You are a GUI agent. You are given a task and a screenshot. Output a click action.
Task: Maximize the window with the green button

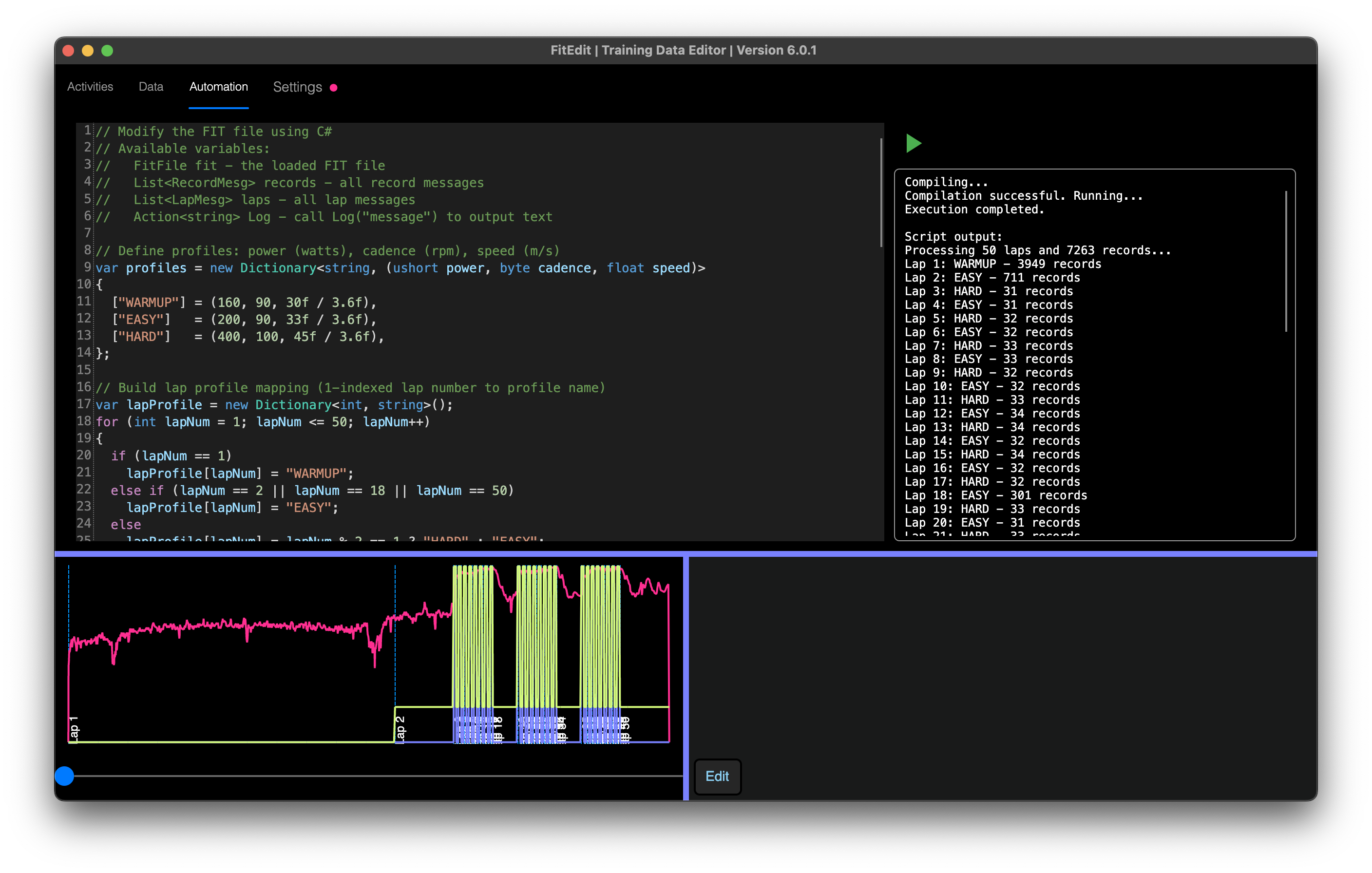click(107, 51)
